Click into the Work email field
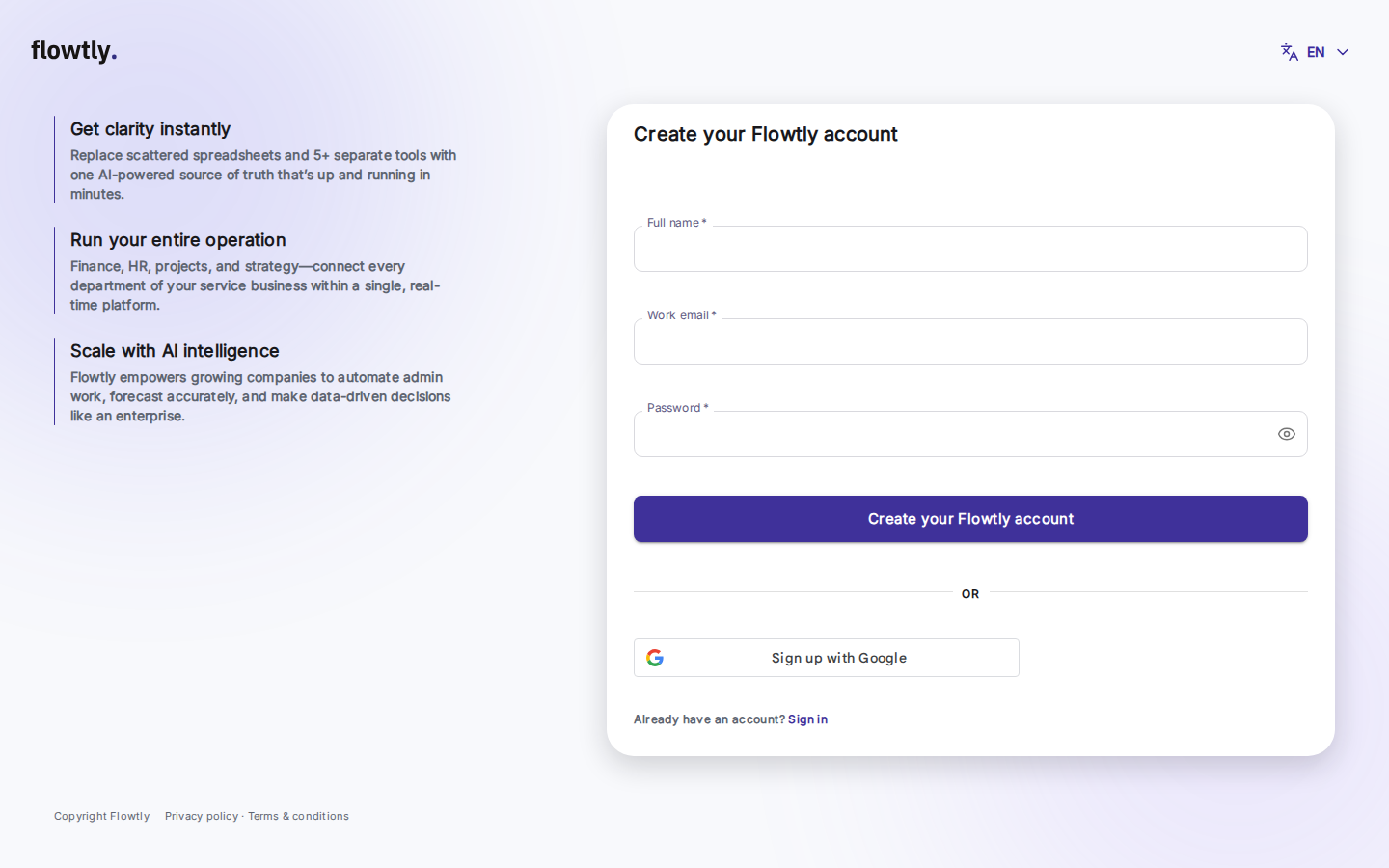This screenshot has width=1389, height=868. point(970,341)
